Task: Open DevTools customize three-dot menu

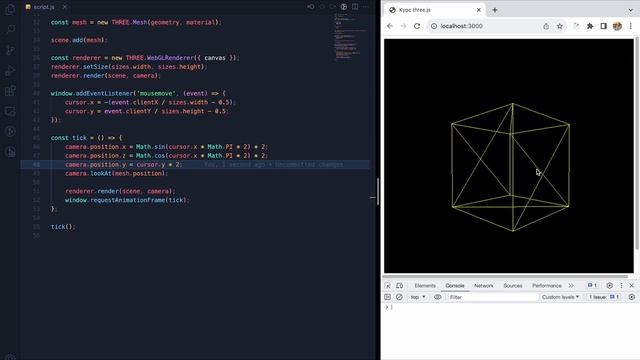Action: (621, 286)
